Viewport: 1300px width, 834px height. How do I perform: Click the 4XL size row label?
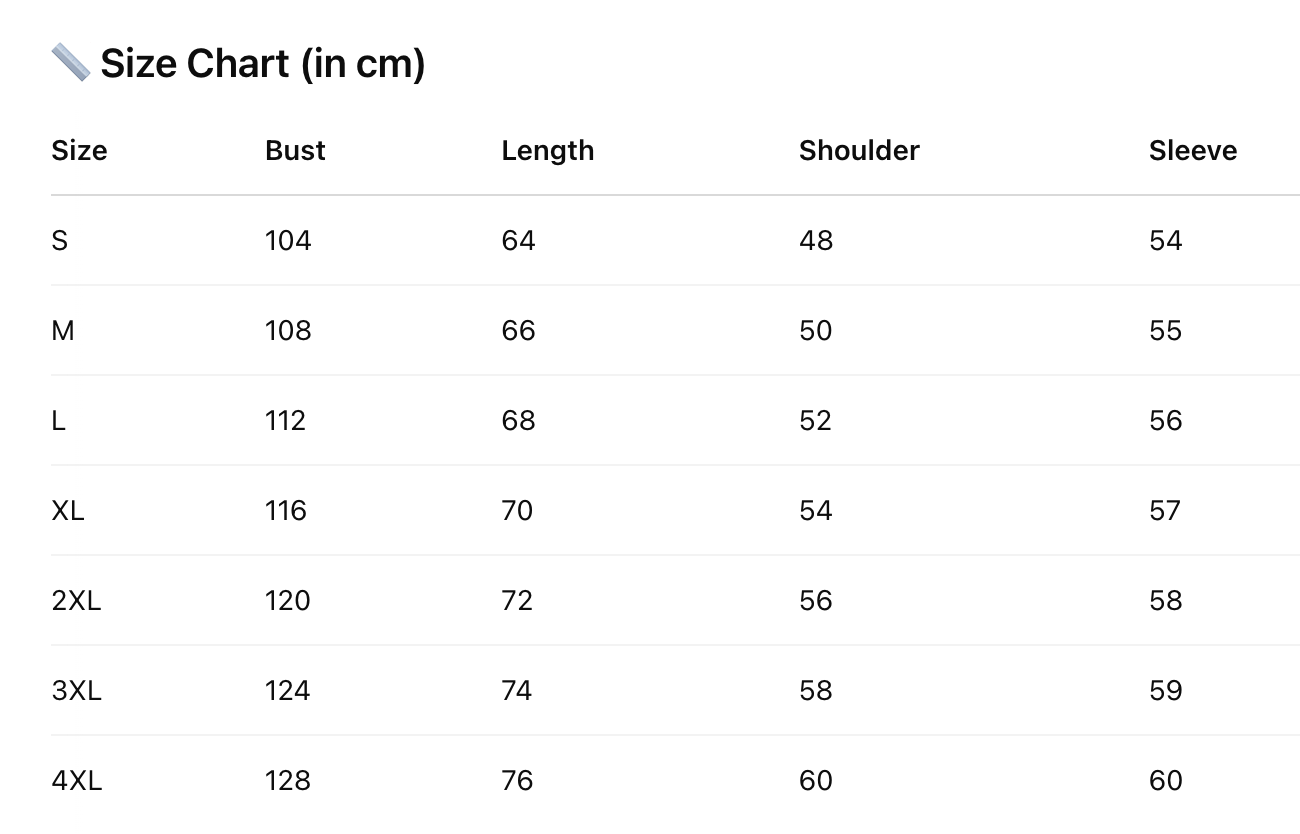pyautogui.click(x=76, y=781)
